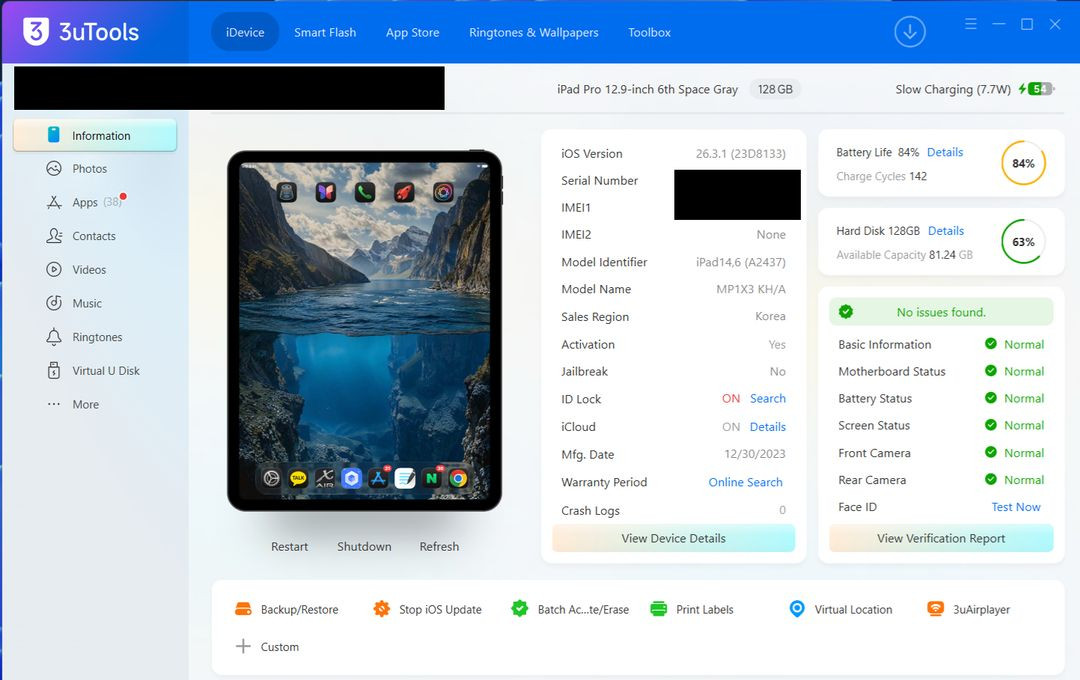This screenshot has height=680, width=1080.
Task: Click View Device Details button
Action: [x=673, y=538]
